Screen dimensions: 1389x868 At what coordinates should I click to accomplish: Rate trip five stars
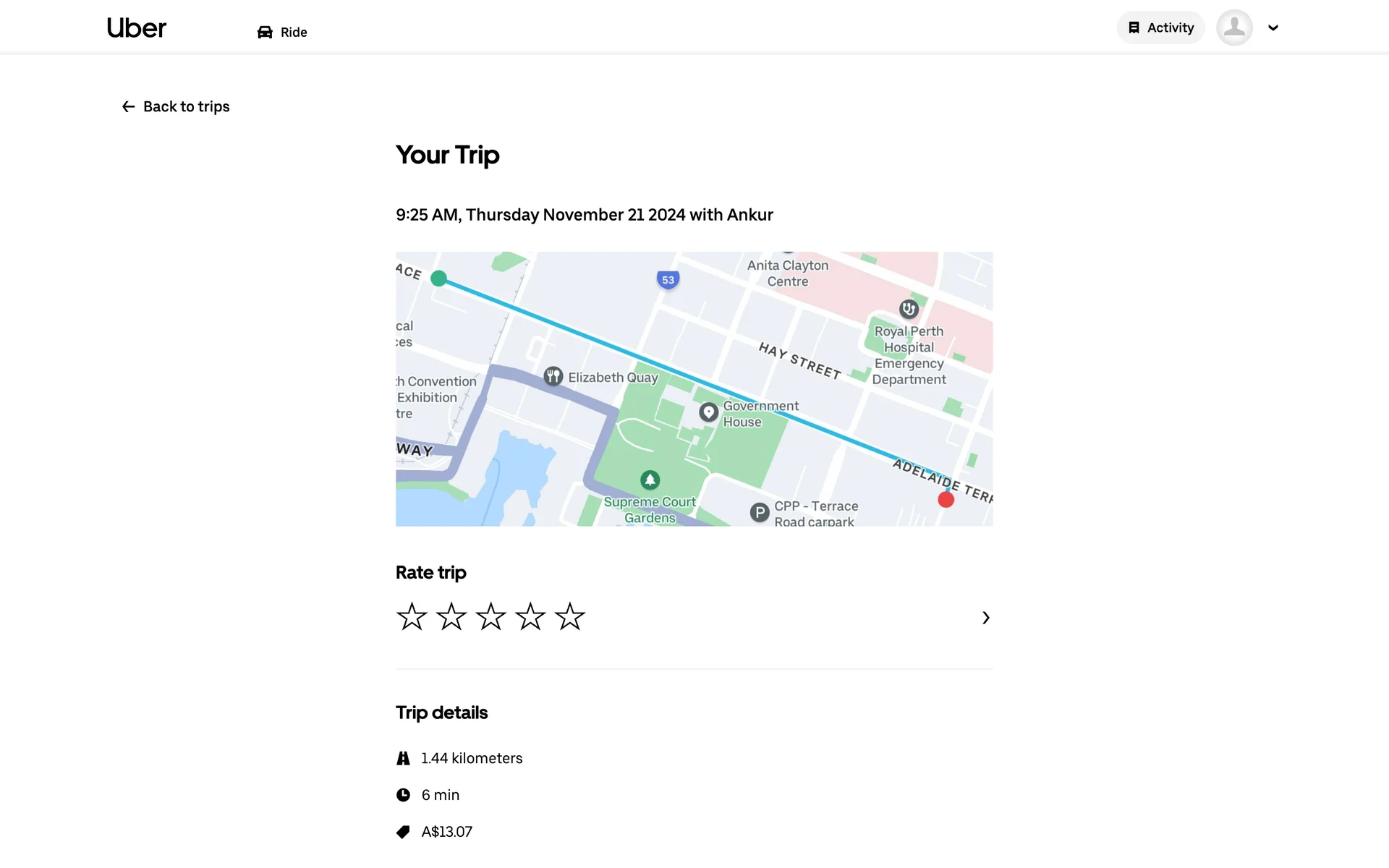[x=570, y=616]
